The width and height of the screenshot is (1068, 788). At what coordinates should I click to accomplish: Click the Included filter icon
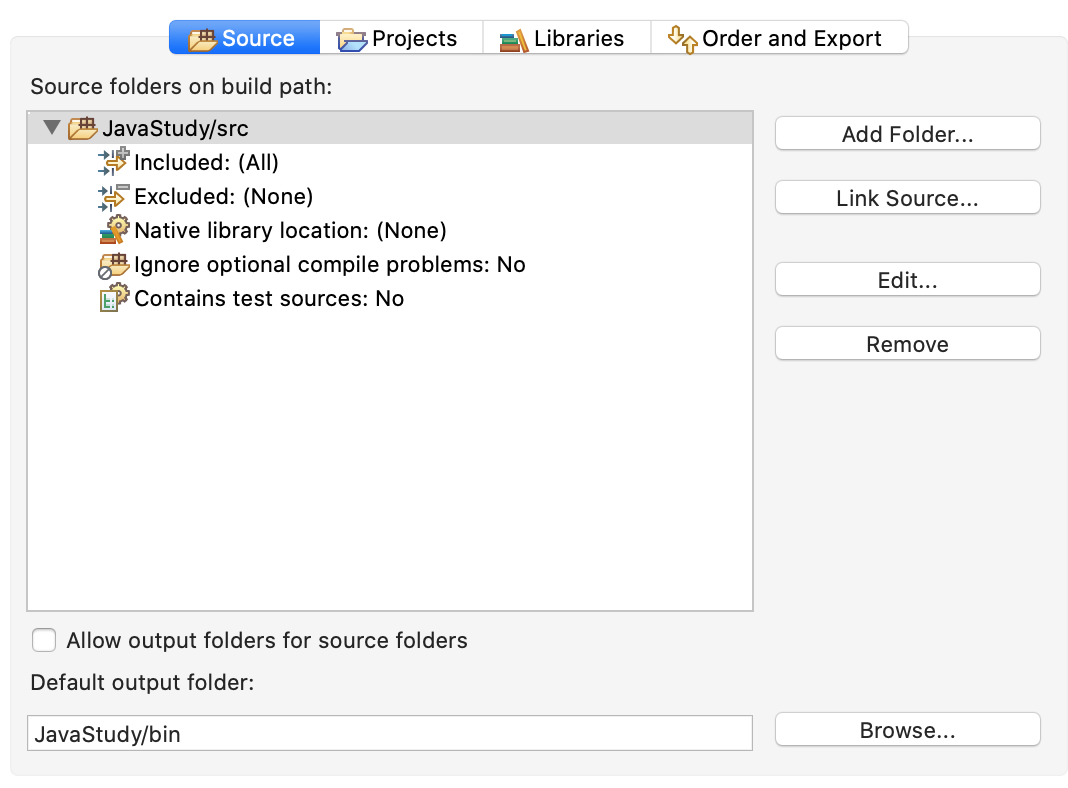tap(115, 162)
